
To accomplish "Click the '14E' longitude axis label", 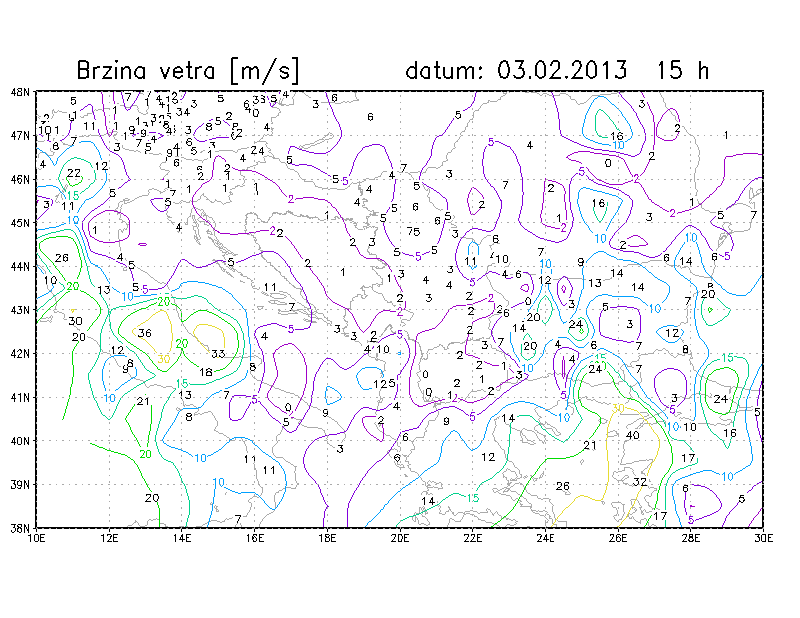I will [182, 538].
